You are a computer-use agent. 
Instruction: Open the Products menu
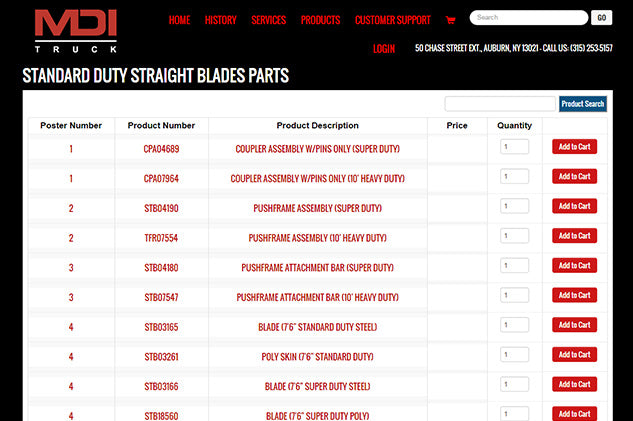321,20
